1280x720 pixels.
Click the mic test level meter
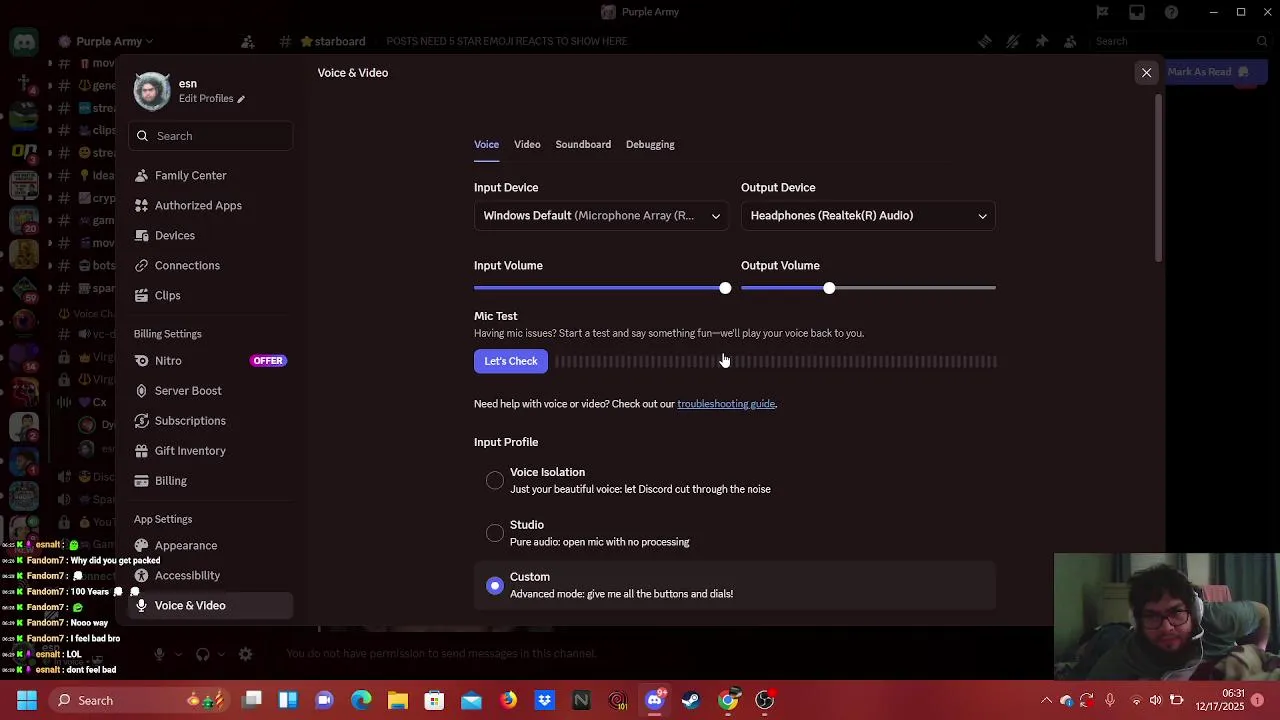coord(776,361)
